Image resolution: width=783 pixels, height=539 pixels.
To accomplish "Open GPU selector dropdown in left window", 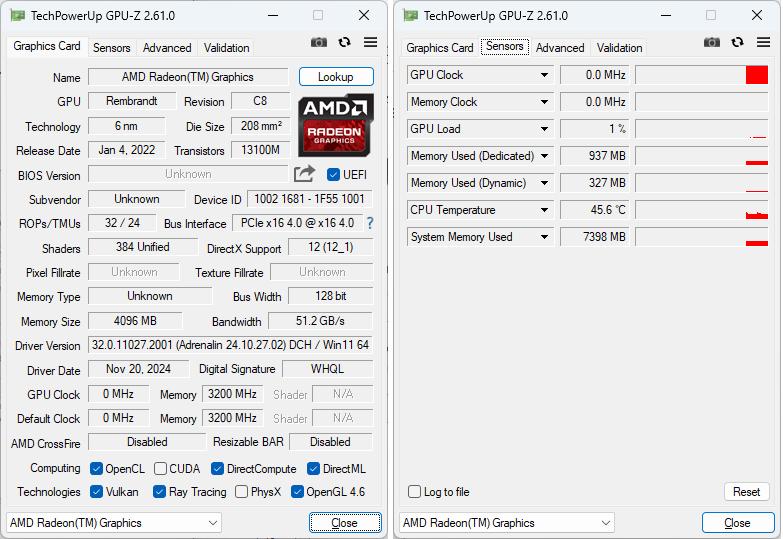I will [x=114, y=523].
